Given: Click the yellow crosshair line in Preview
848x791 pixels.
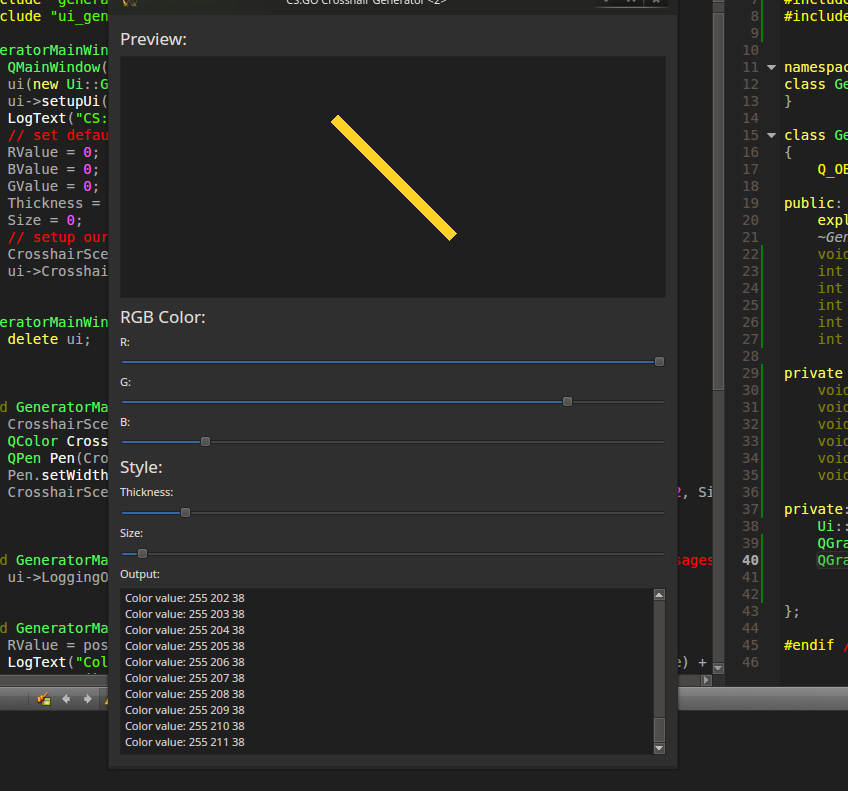Looking at the screenshot, I should (394, 177).
